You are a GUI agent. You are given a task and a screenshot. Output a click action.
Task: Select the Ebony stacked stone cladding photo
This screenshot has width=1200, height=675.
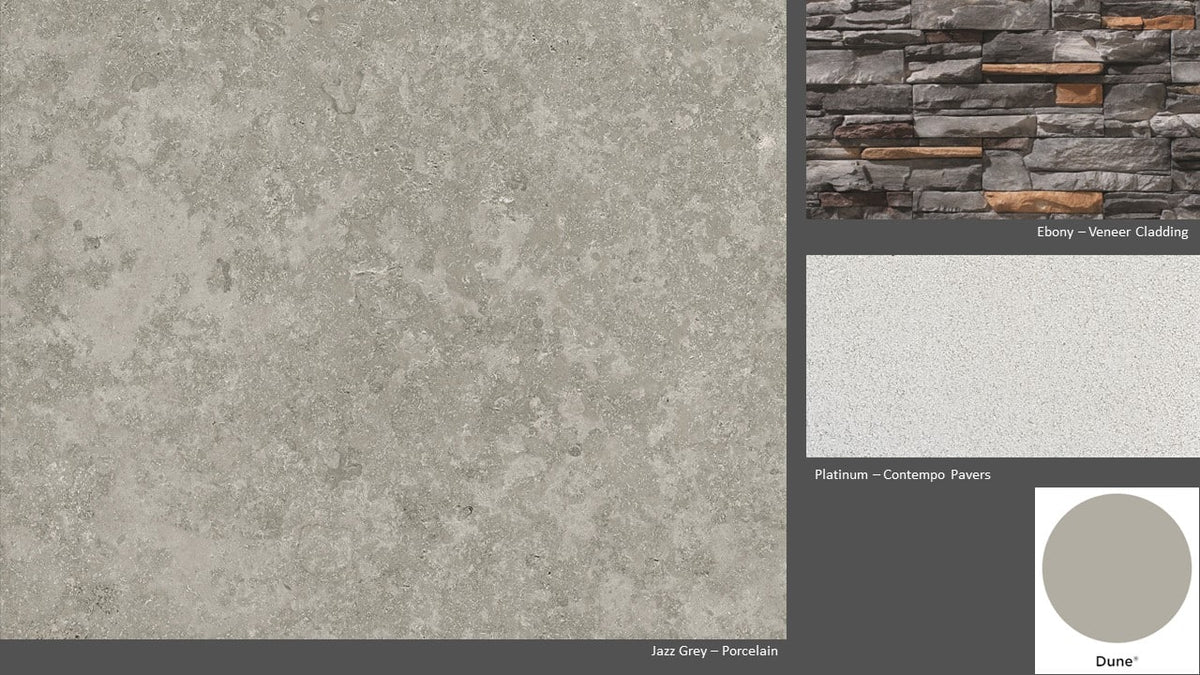(x=1003, y=109)
